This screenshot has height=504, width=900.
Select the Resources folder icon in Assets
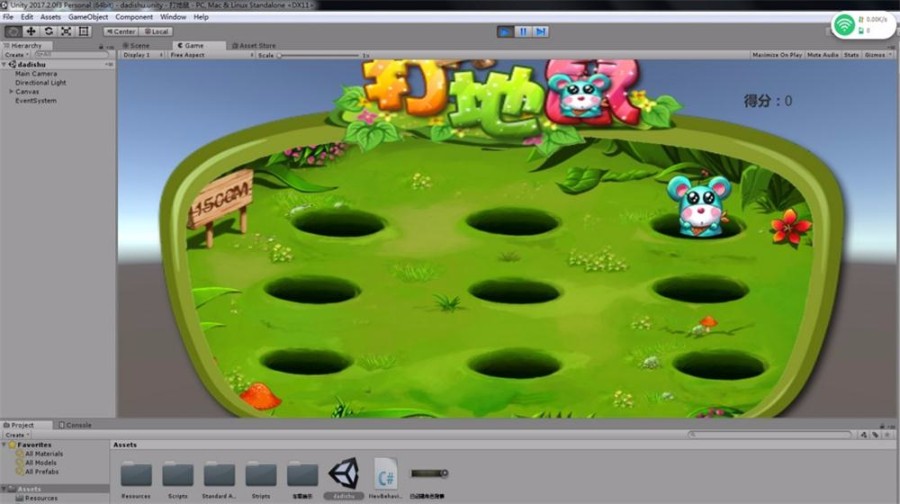point(136,475)
